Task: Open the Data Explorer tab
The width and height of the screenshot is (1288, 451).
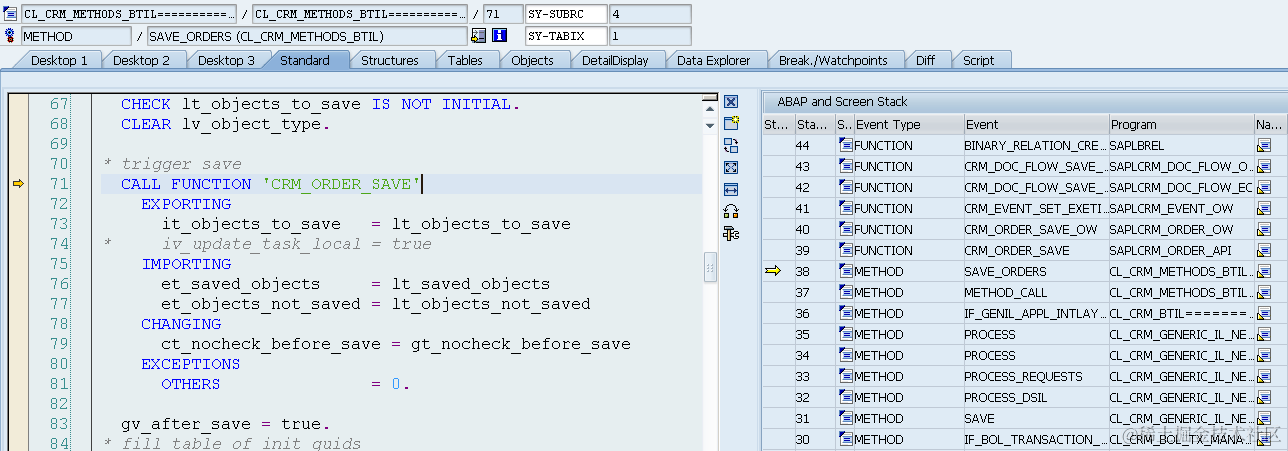Action: coord(713,60)
